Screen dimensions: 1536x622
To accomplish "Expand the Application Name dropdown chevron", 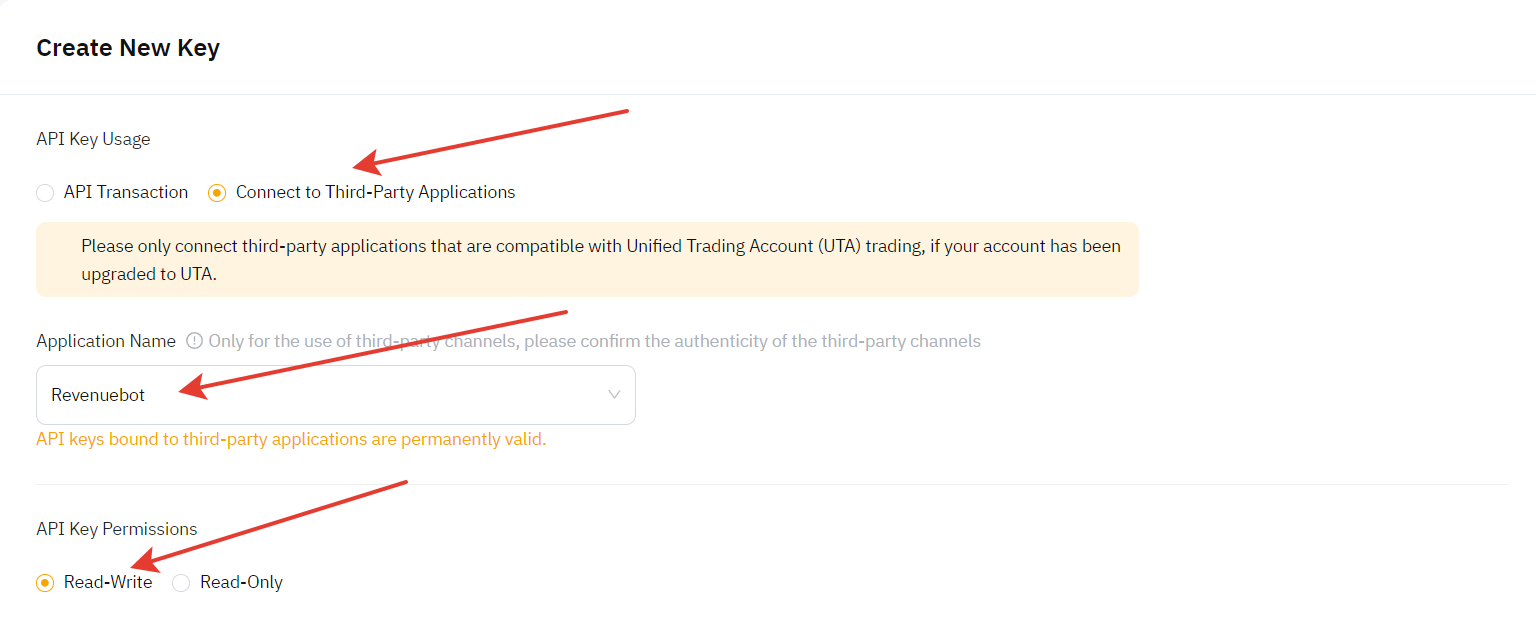I will pyautogui.click(x=615, y=395).
